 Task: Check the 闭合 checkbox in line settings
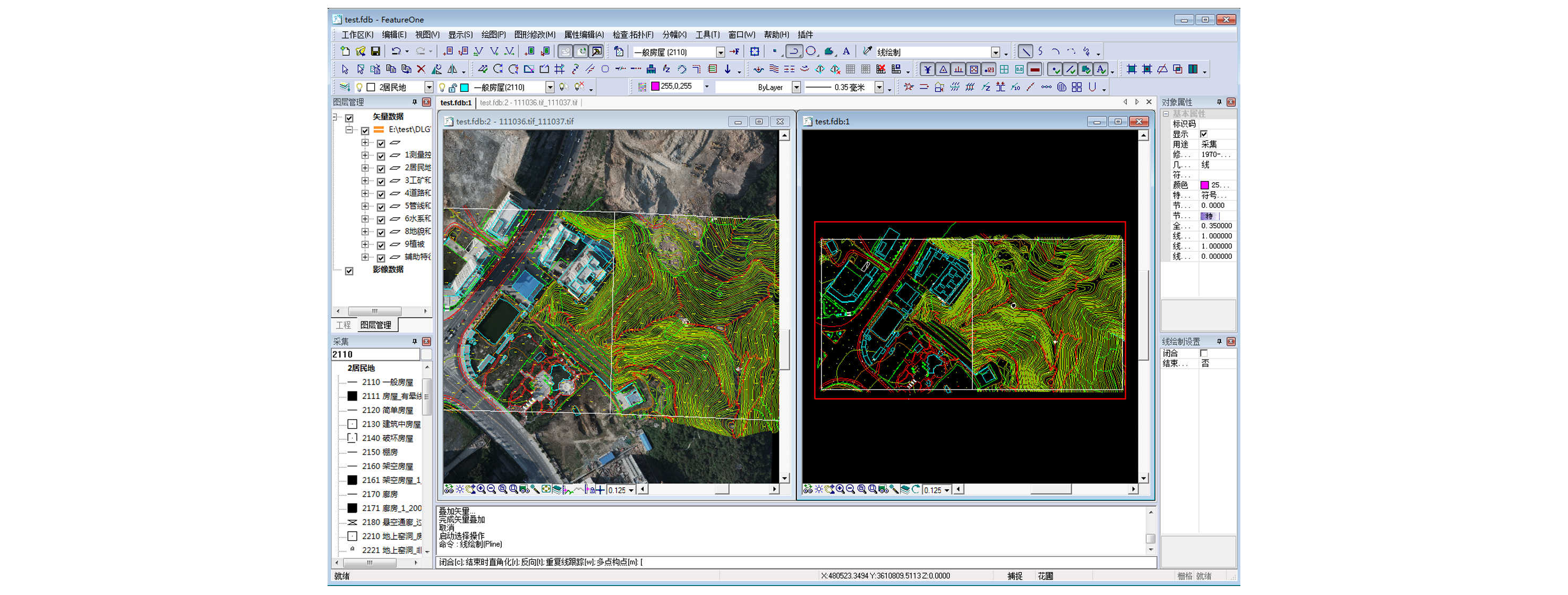tap(1203, 353)
